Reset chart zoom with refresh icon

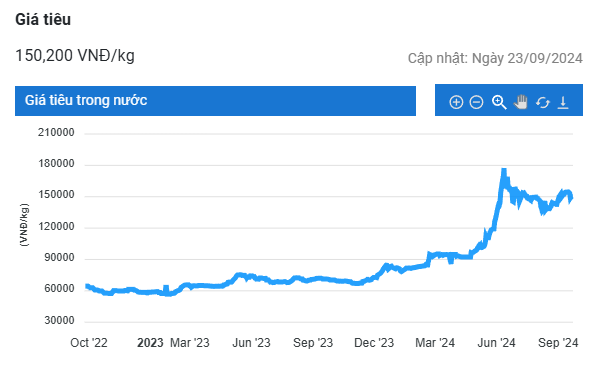tap(543, 102)
